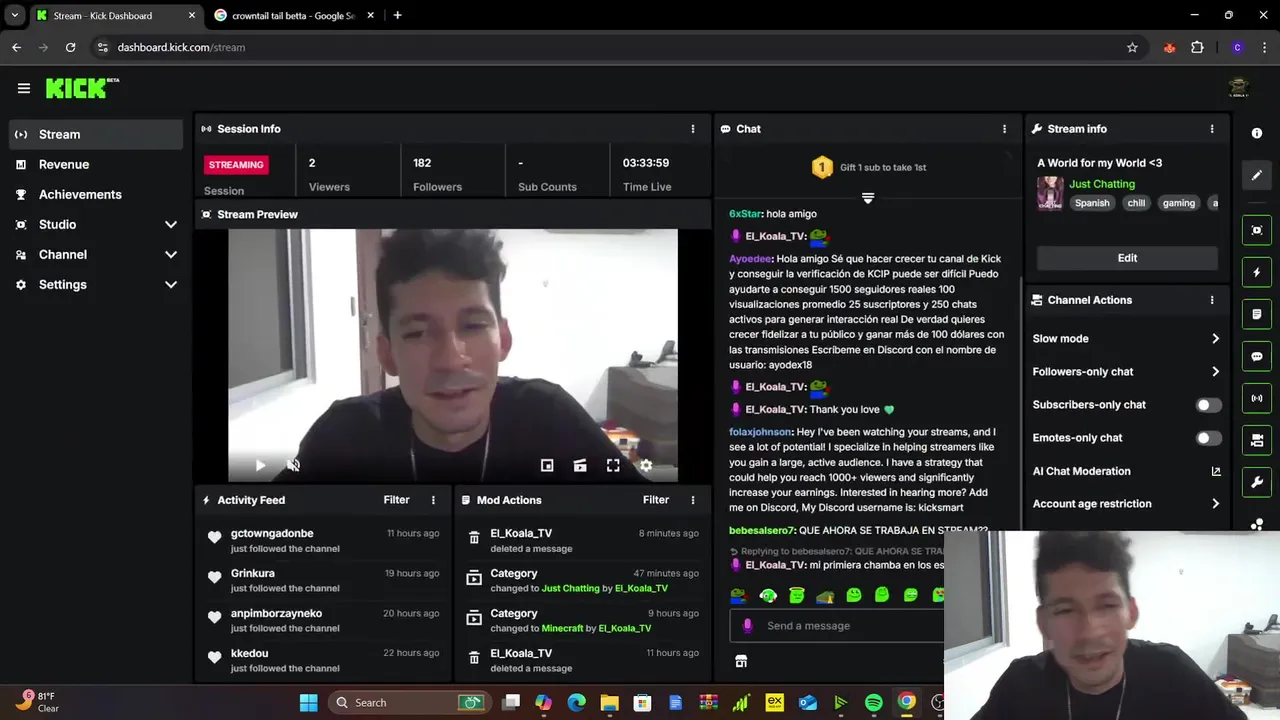Go to Achievements in the sidebar
1280x720 pixels.
pyautogui.click(x=96, y=194)
